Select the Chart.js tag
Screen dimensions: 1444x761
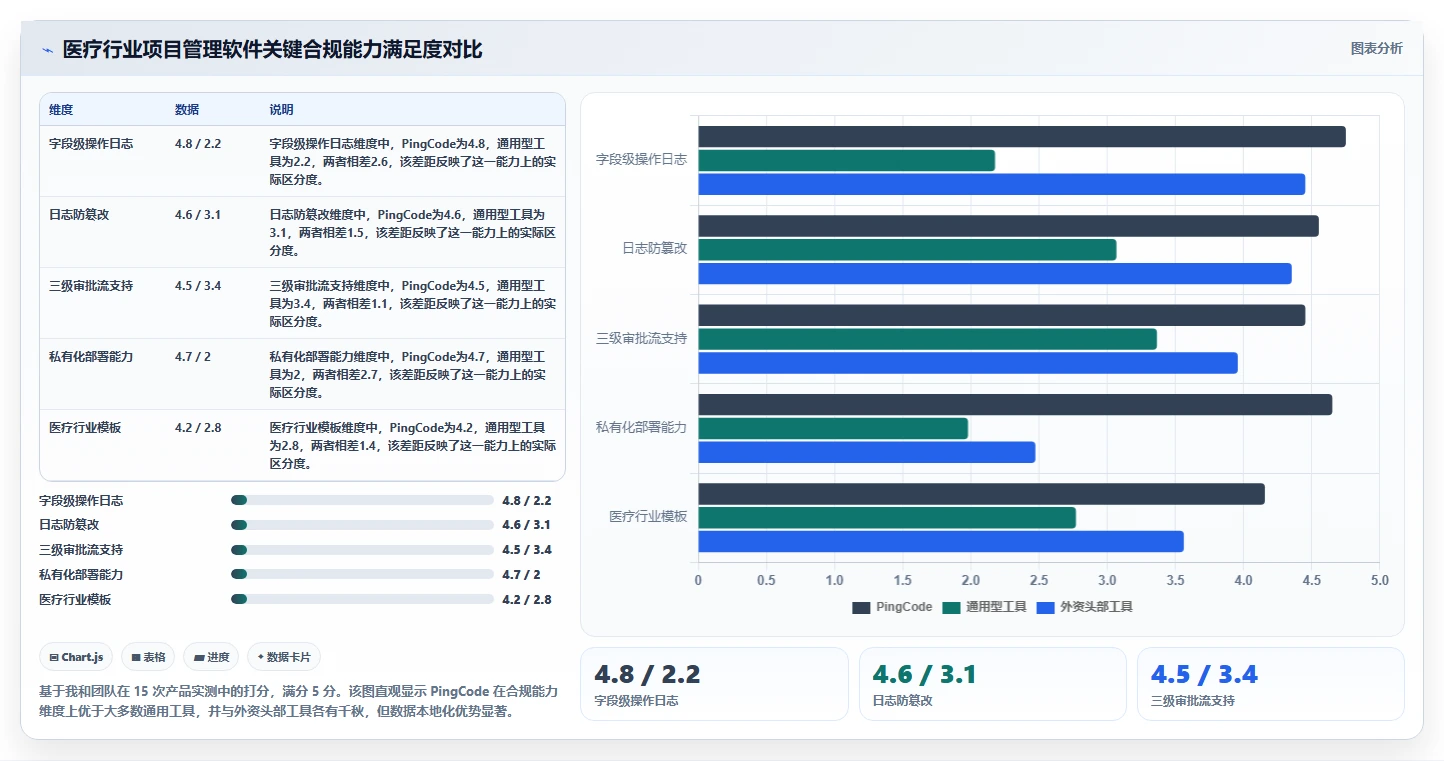pyautogui.click(x=77, y=657)
